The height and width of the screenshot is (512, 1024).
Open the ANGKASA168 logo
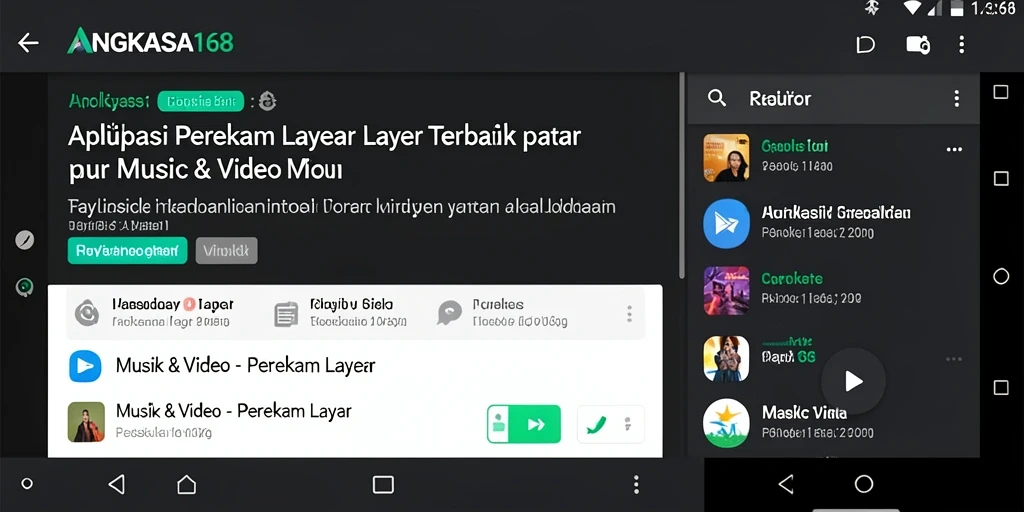coord(150,42)
